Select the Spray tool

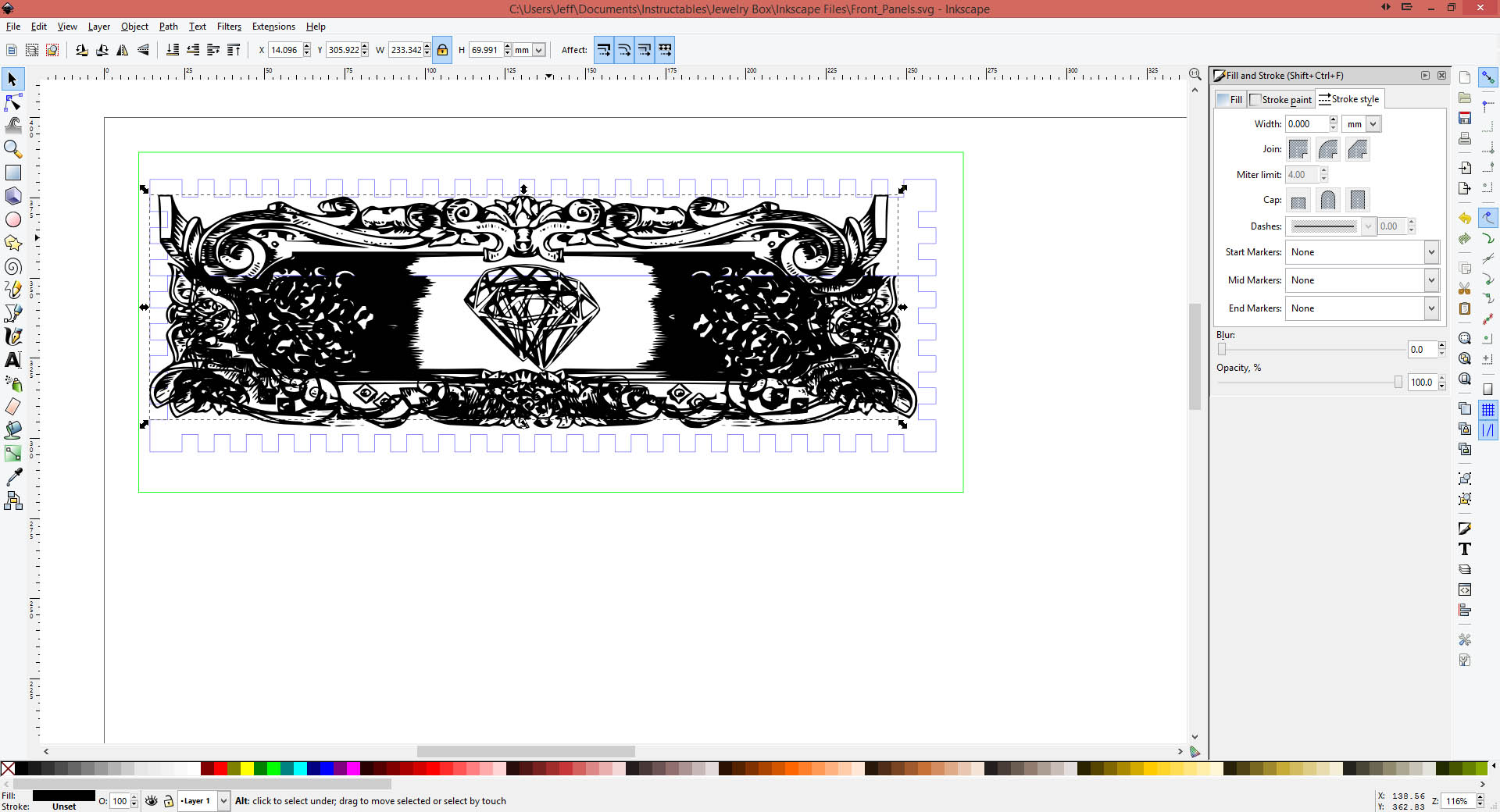pos(12,383)
